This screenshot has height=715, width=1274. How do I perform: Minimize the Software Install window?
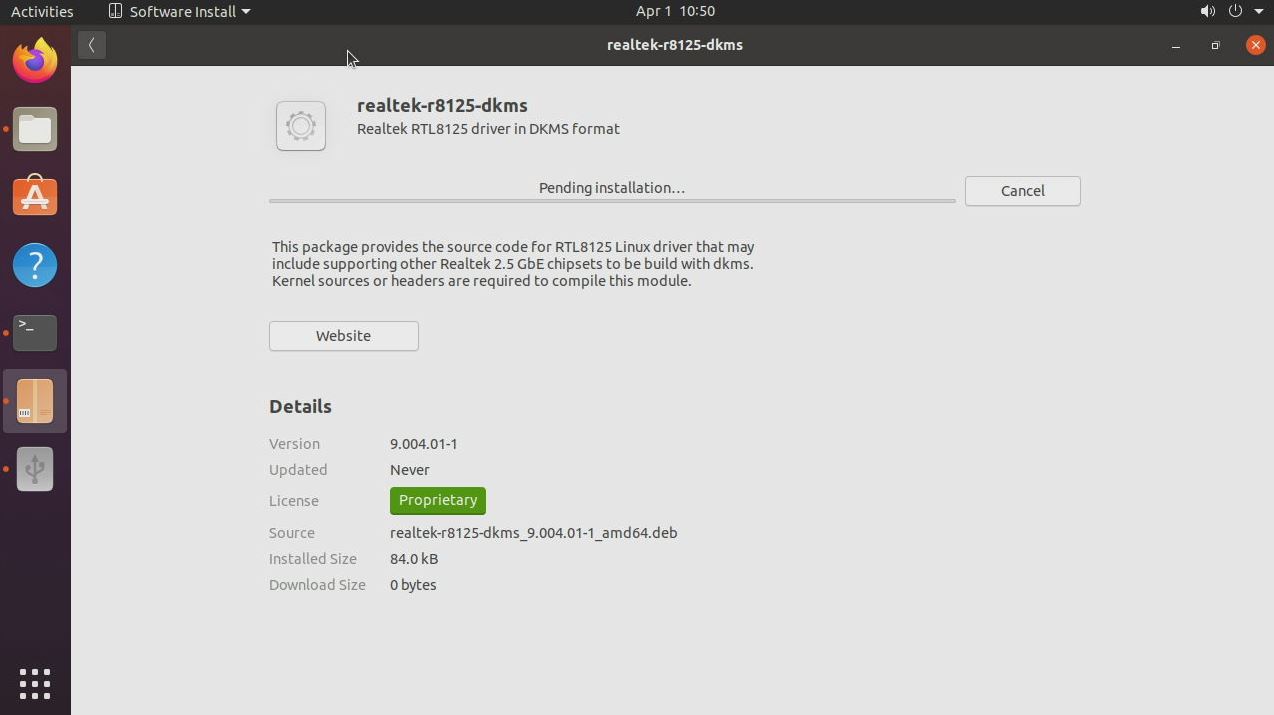1176,45
